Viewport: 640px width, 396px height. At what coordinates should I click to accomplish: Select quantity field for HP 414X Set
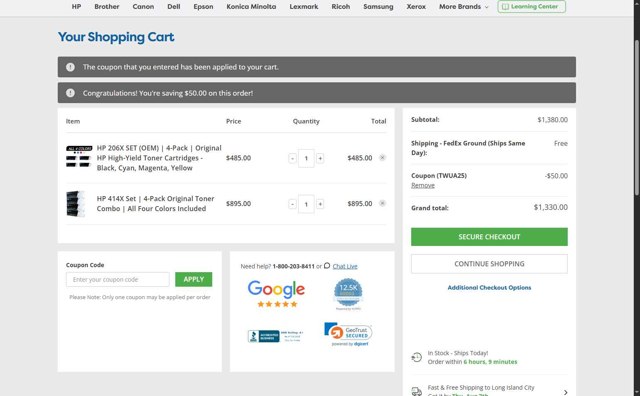pyautogui.click(x=306, y=204)
